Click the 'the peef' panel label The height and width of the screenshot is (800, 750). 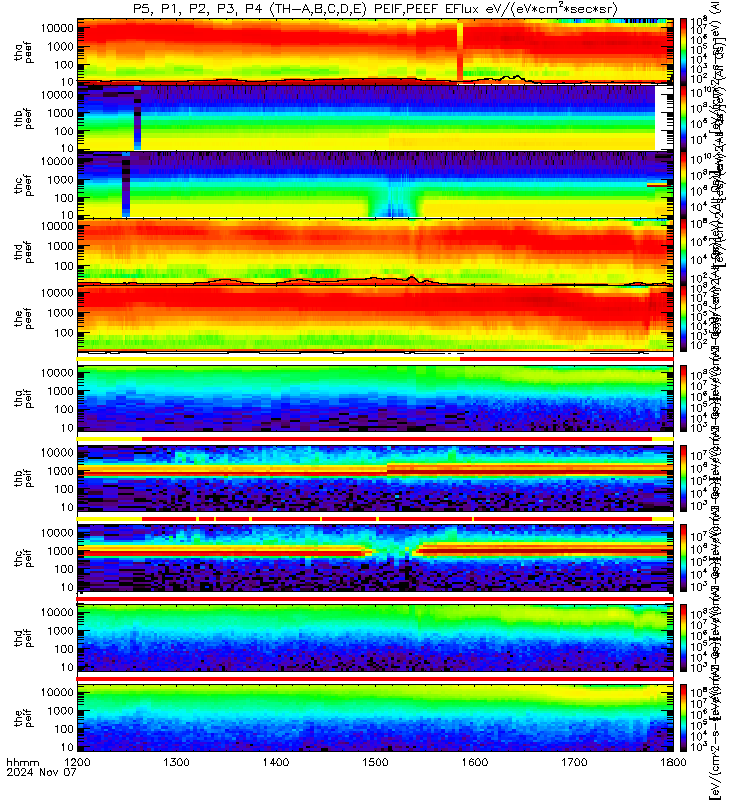click(x=23, y=318)
